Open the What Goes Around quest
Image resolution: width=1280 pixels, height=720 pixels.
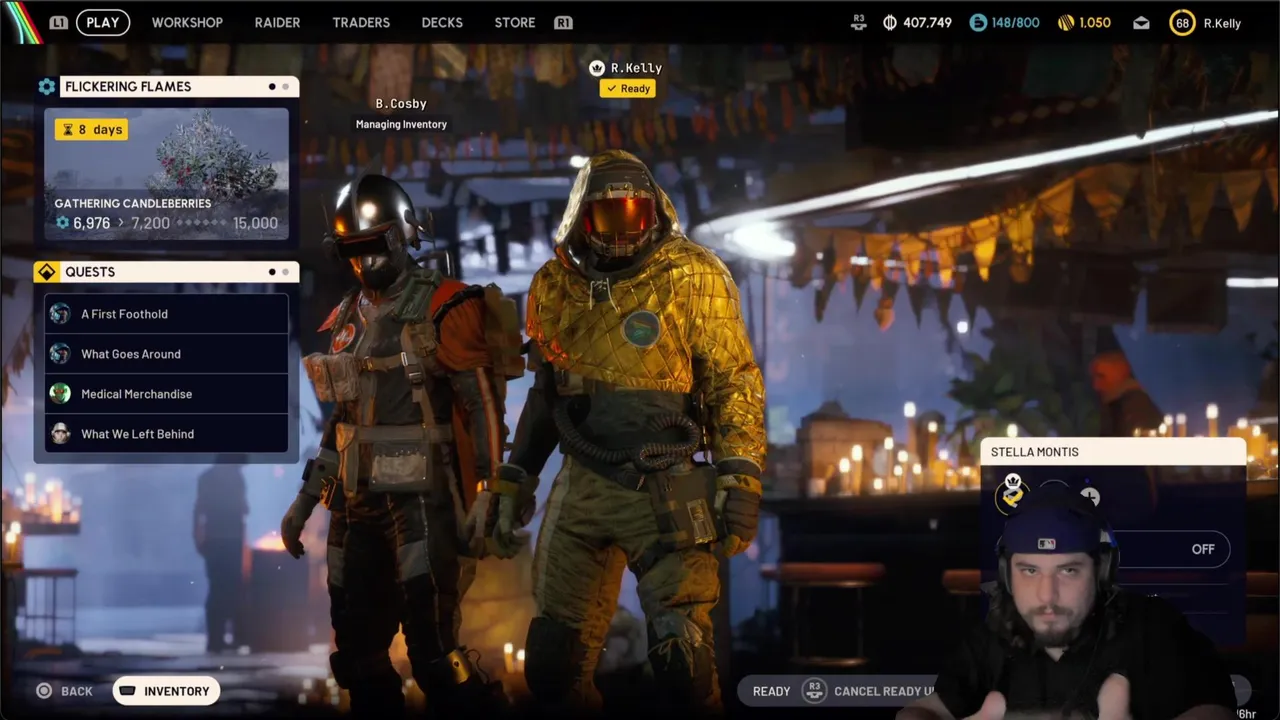click(x=166, y=354)
